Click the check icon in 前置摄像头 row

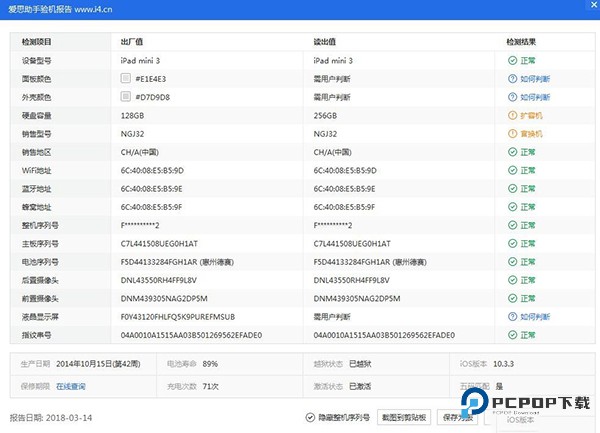coord(512,298)
